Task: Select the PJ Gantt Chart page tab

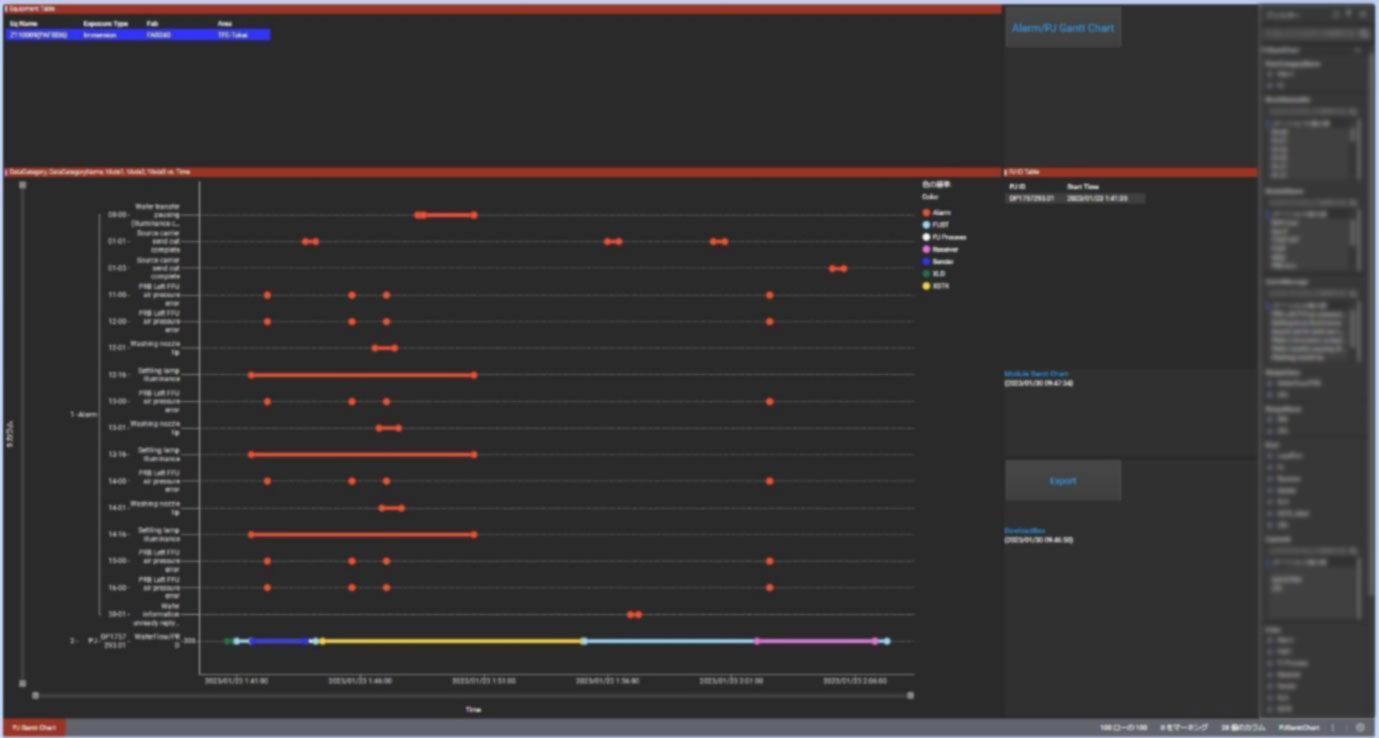Action: [34, 728]
